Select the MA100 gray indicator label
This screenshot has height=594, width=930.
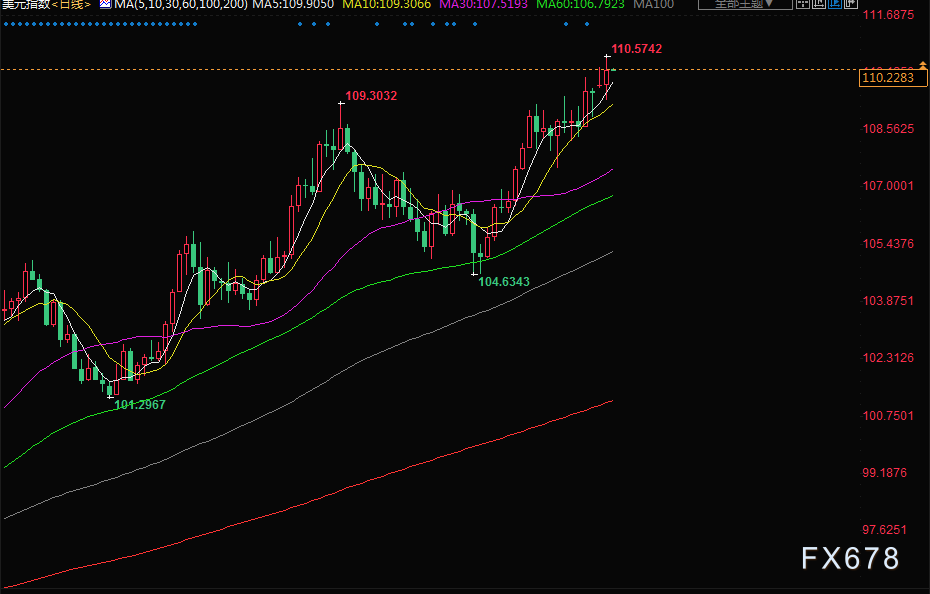tap(653, 5)
